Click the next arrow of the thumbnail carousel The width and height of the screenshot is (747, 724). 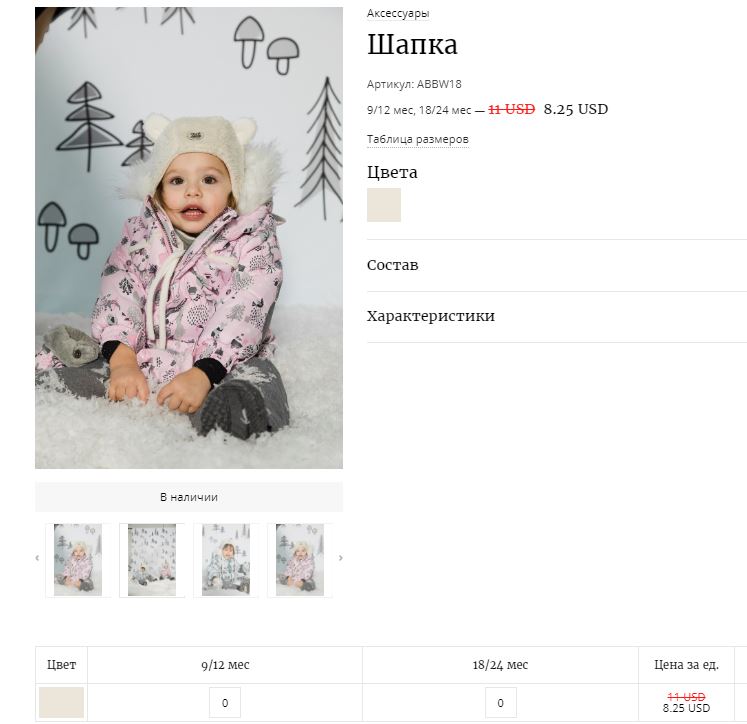[x=340, y=558]
